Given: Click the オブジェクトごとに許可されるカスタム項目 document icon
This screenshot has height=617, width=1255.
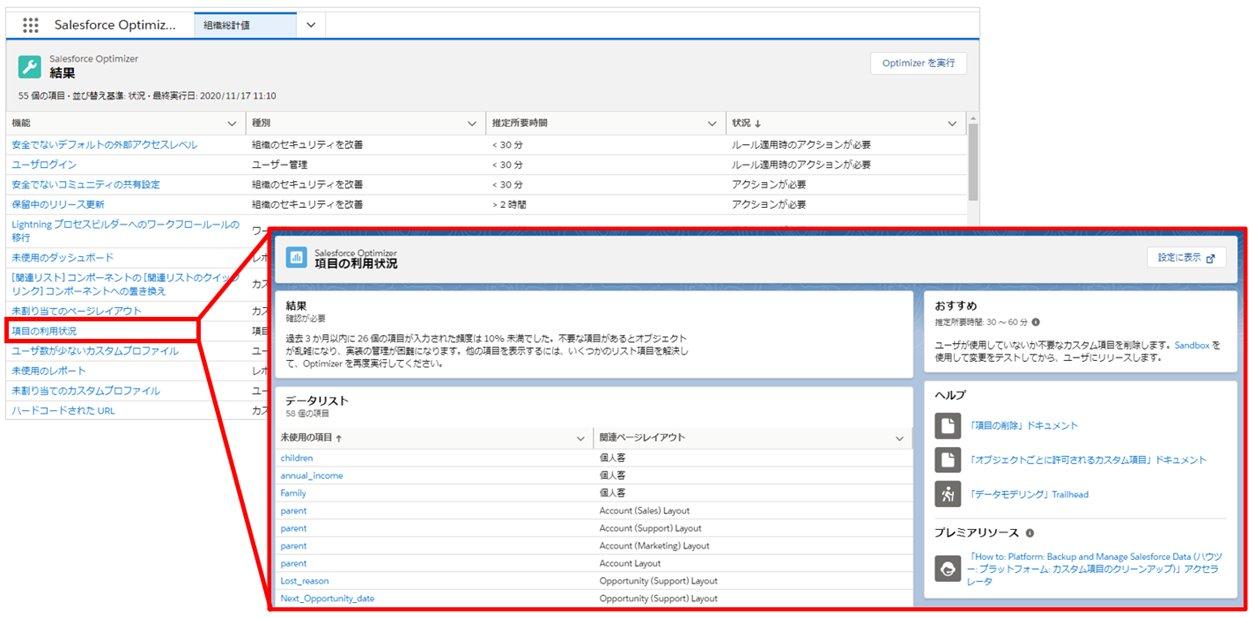Looking at the screenshot, I should click(947, 460).
